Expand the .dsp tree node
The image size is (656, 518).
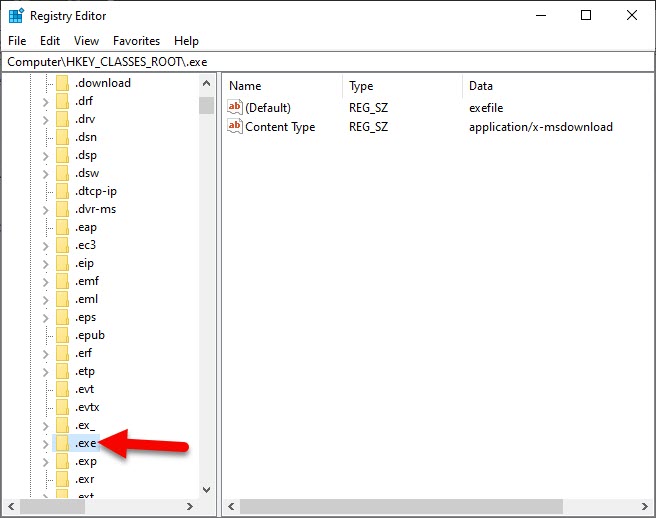(x=45, y=155)
